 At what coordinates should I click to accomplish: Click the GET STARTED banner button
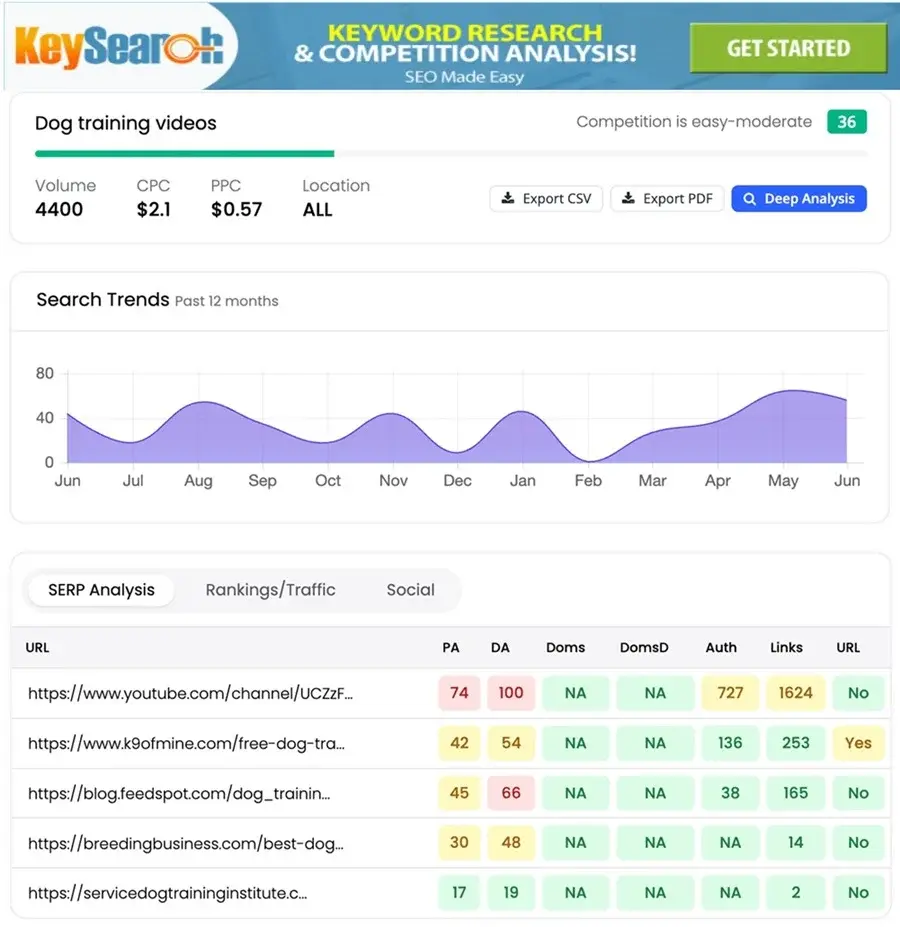tap(788, 48)
